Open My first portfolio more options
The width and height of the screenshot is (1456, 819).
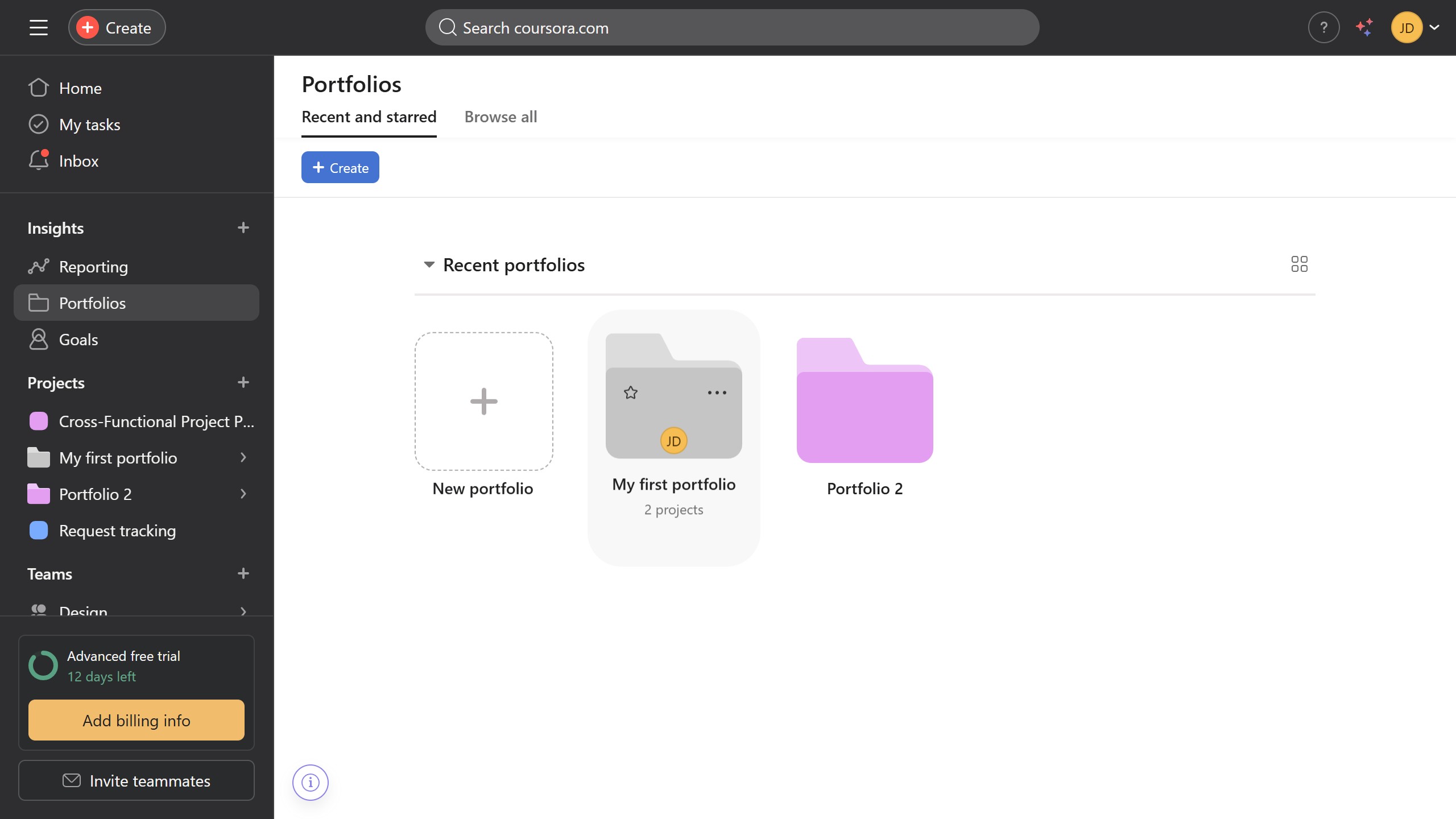click(x=717, y=392)
